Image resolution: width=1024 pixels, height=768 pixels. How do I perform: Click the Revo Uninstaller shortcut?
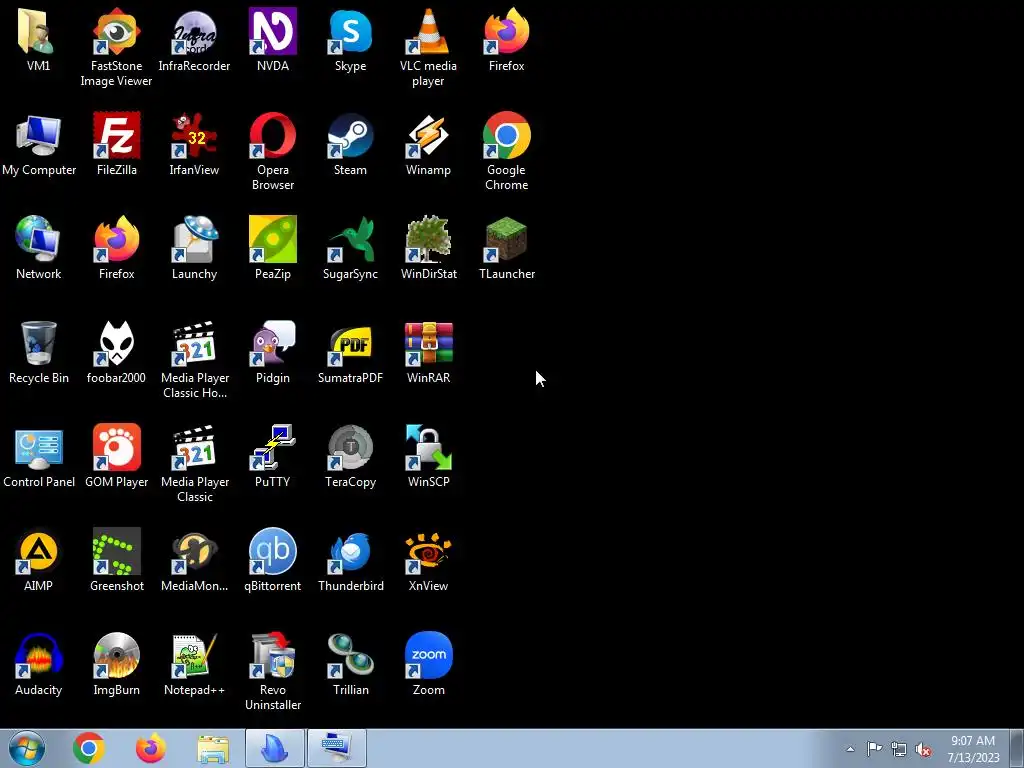tap(272, 655)
